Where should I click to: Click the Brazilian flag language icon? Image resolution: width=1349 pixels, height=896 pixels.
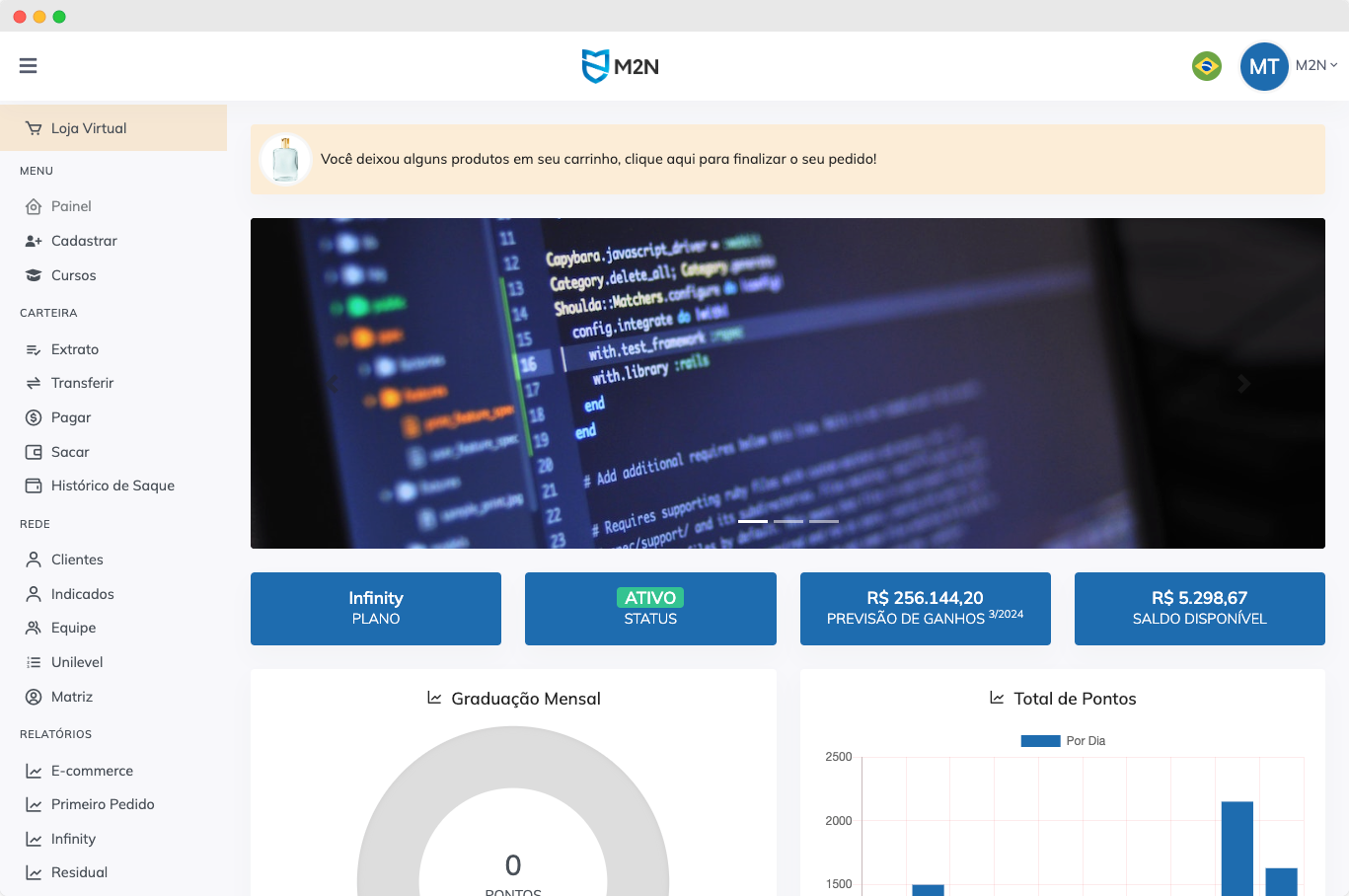click(x=1206, y=66)
